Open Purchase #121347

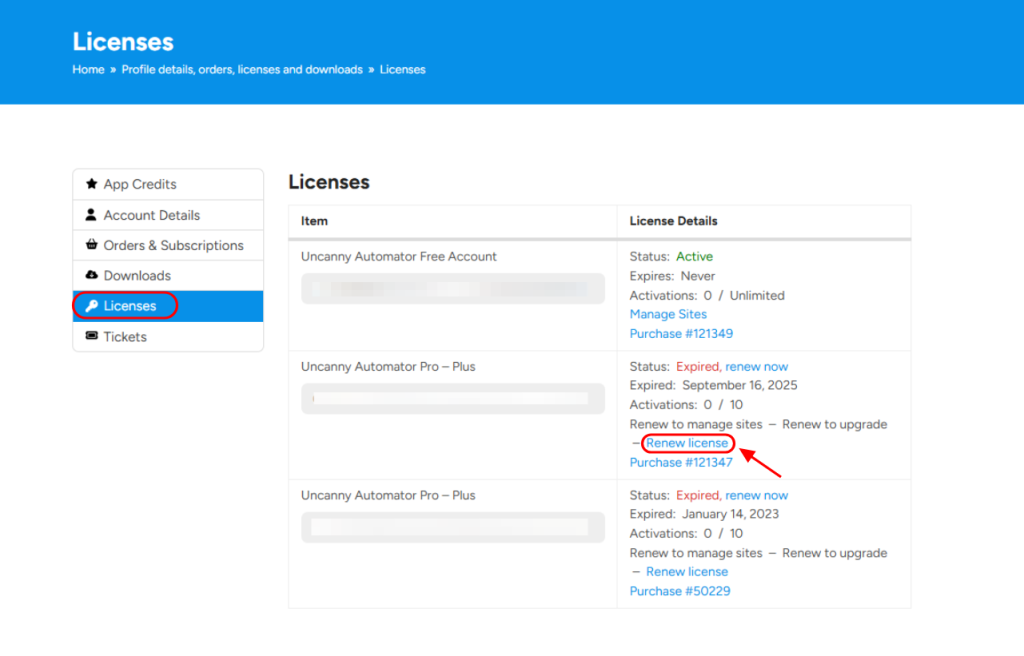click(682, 462)
